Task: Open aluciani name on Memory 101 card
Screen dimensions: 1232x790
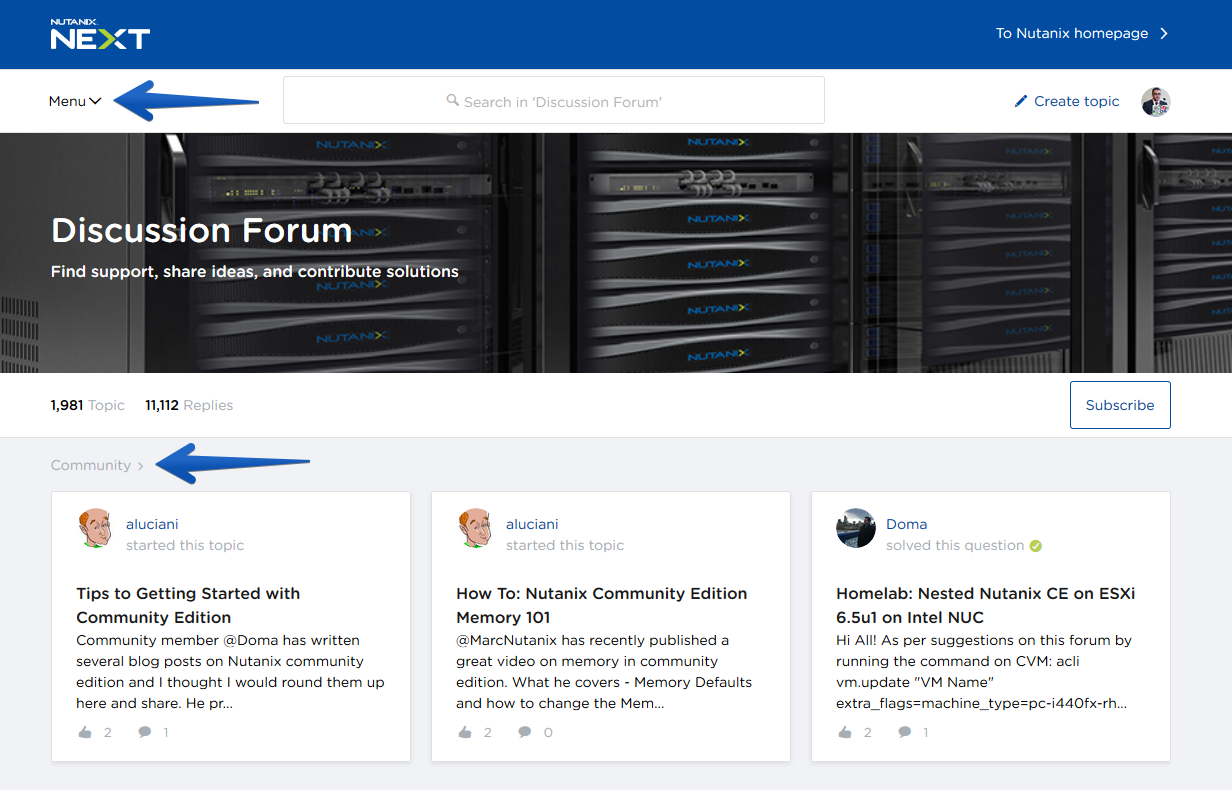Action: click(532, 524)
